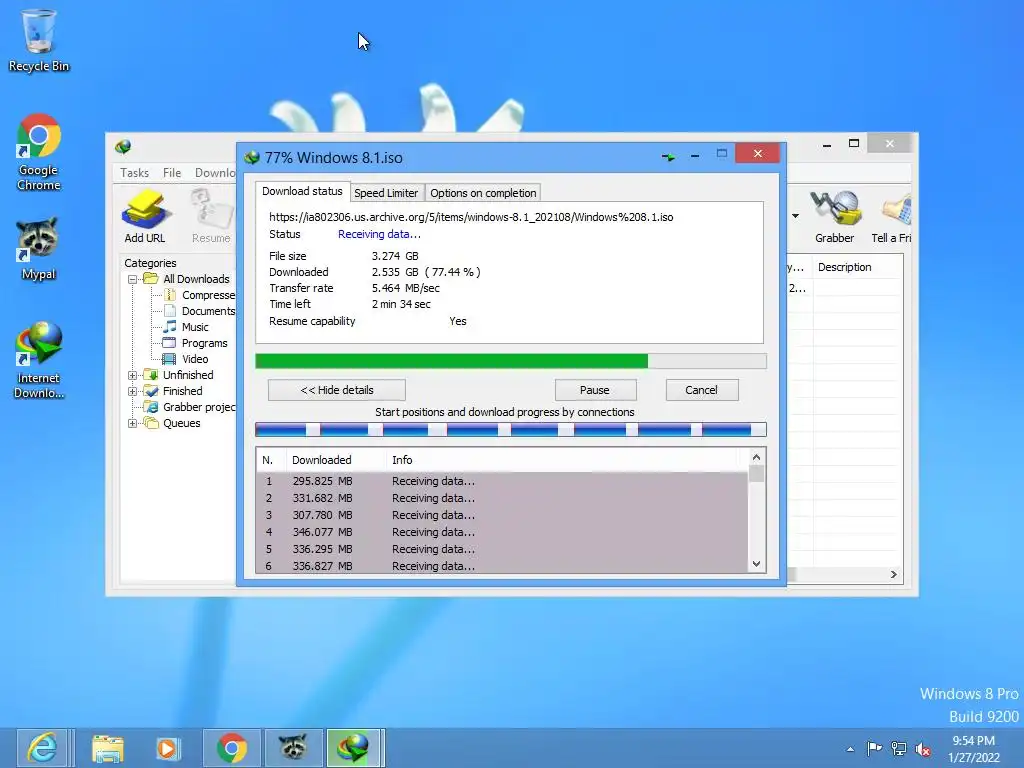
Task: Select connection row 1 with 295.825 MB
Action: click(x=502, y=481)
